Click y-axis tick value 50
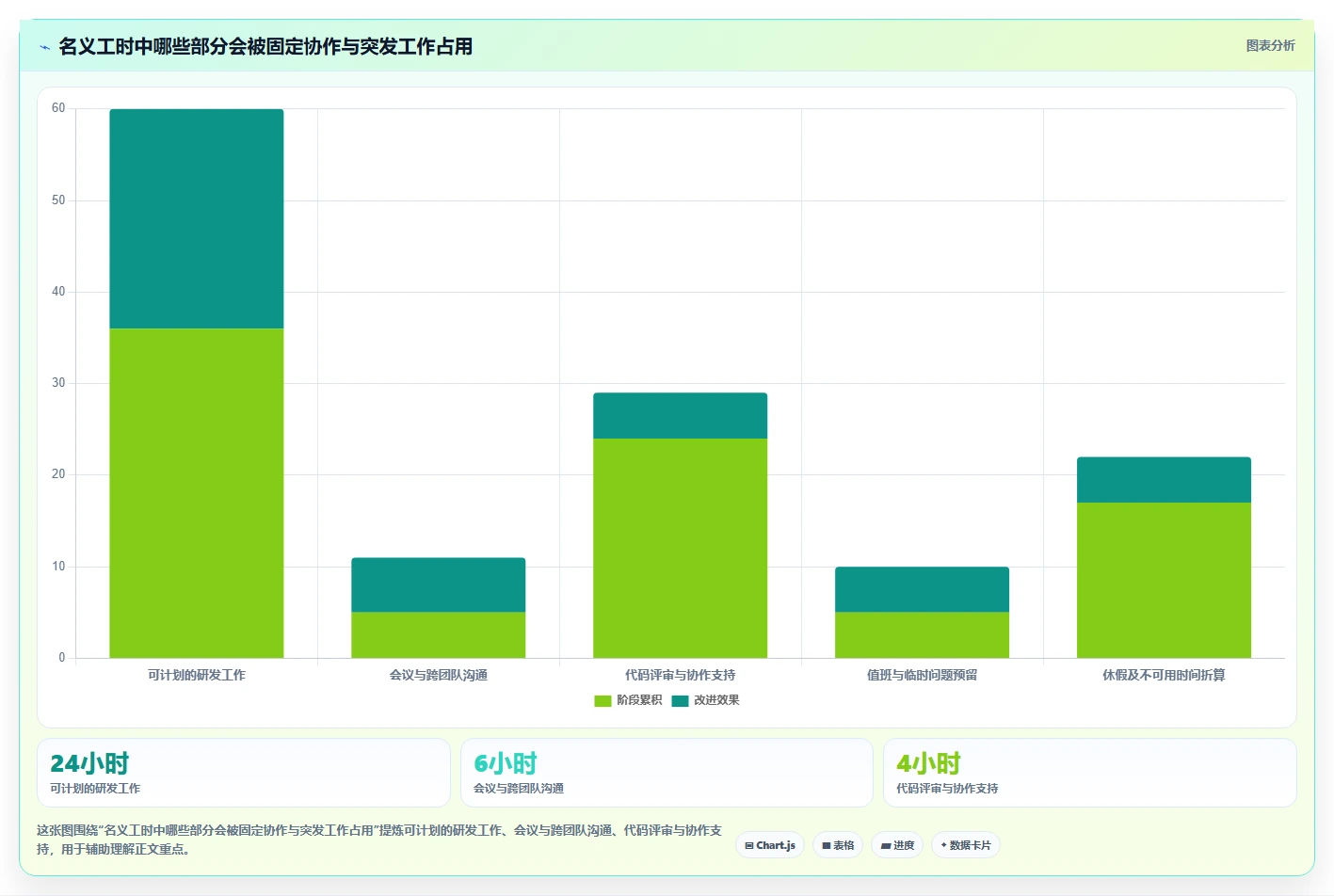 click(x=58, y=200)
